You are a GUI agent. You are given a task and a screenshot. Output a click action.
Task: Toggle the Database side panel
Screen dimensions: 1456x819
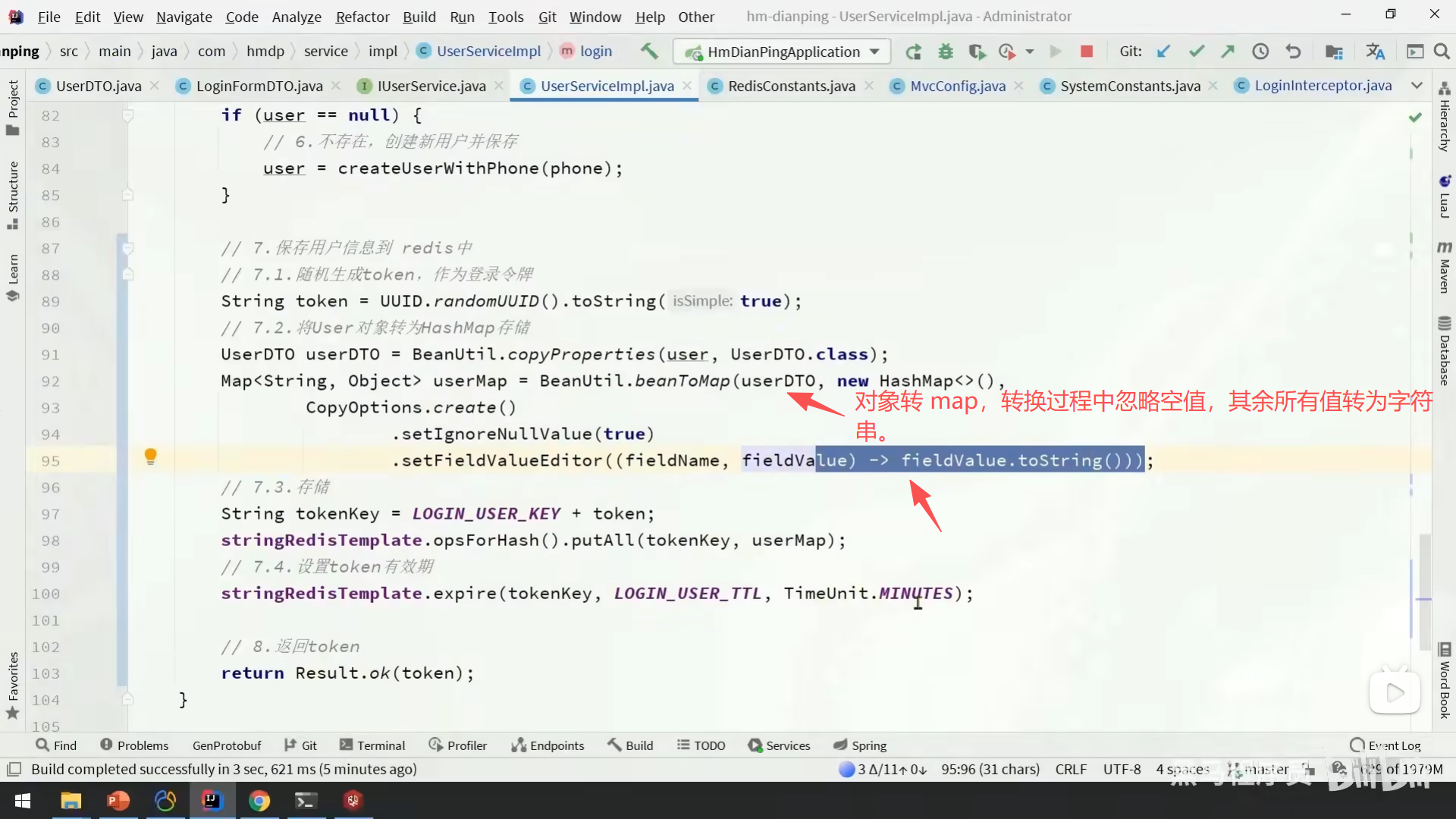click(x=1444, y=350)
